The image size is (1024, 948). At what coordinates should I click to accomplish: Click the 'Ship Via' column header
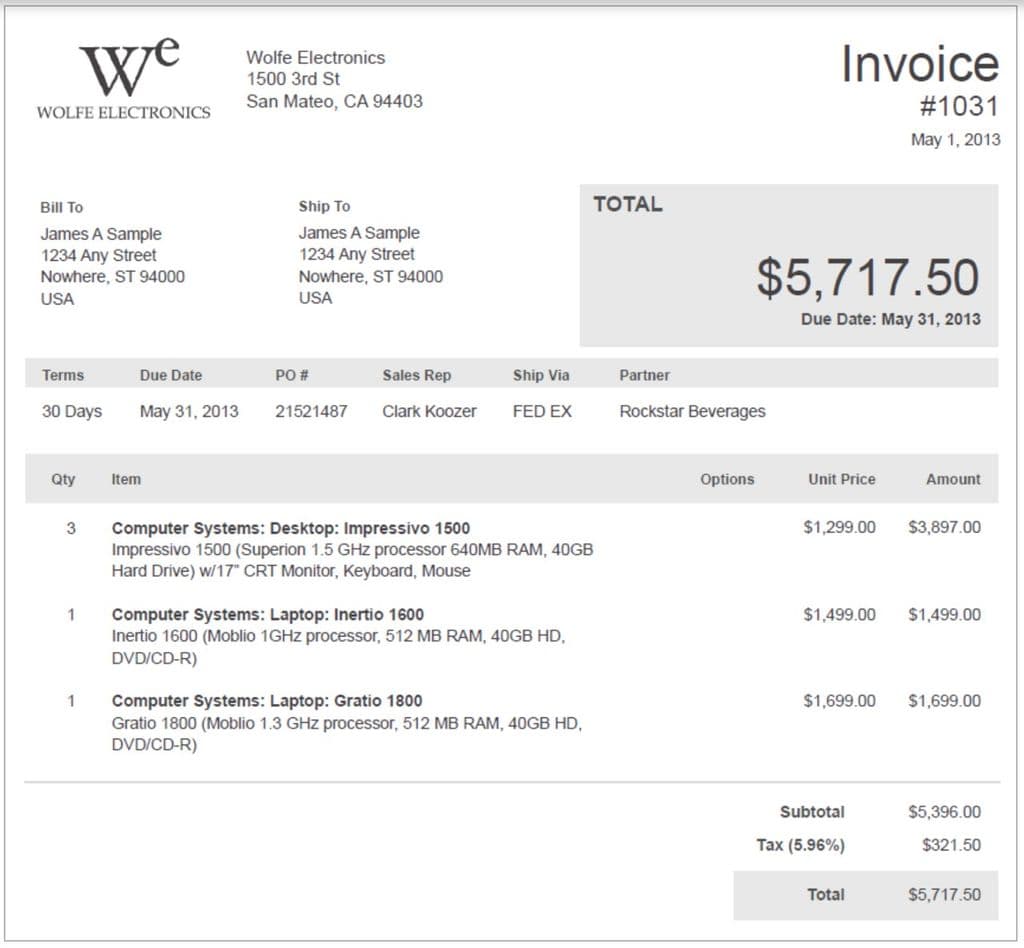[541, 375]
